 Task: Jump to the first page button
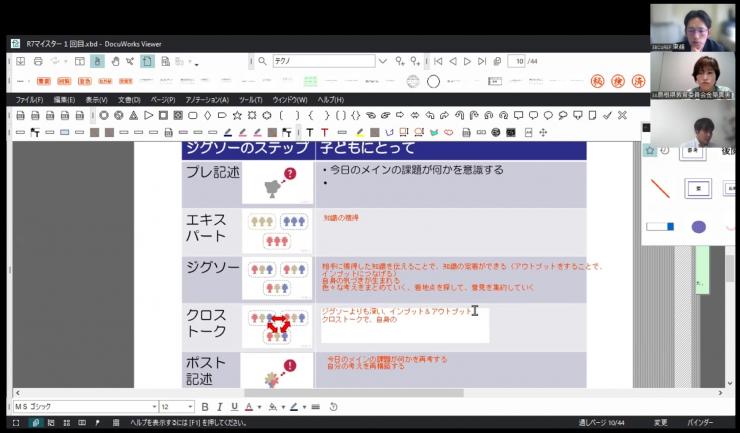click(438, 61)
